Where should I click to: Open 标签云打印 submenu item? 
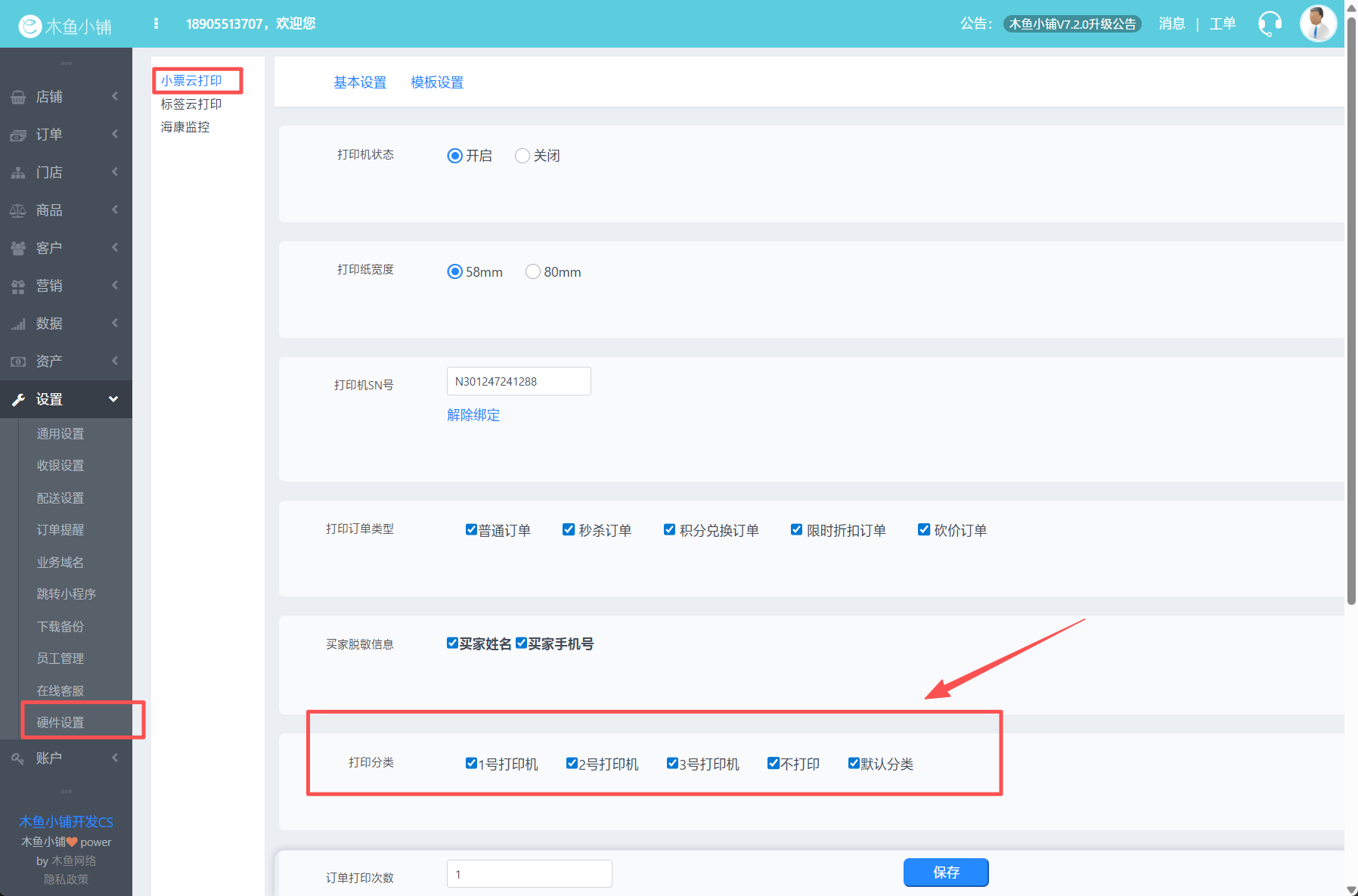(x=191, y=104)
